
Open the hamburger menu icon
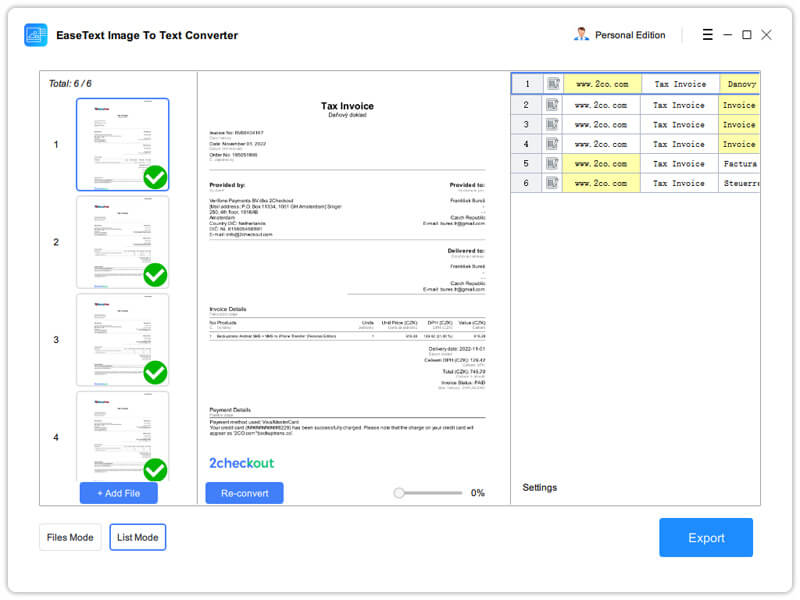tap(707, 35)
